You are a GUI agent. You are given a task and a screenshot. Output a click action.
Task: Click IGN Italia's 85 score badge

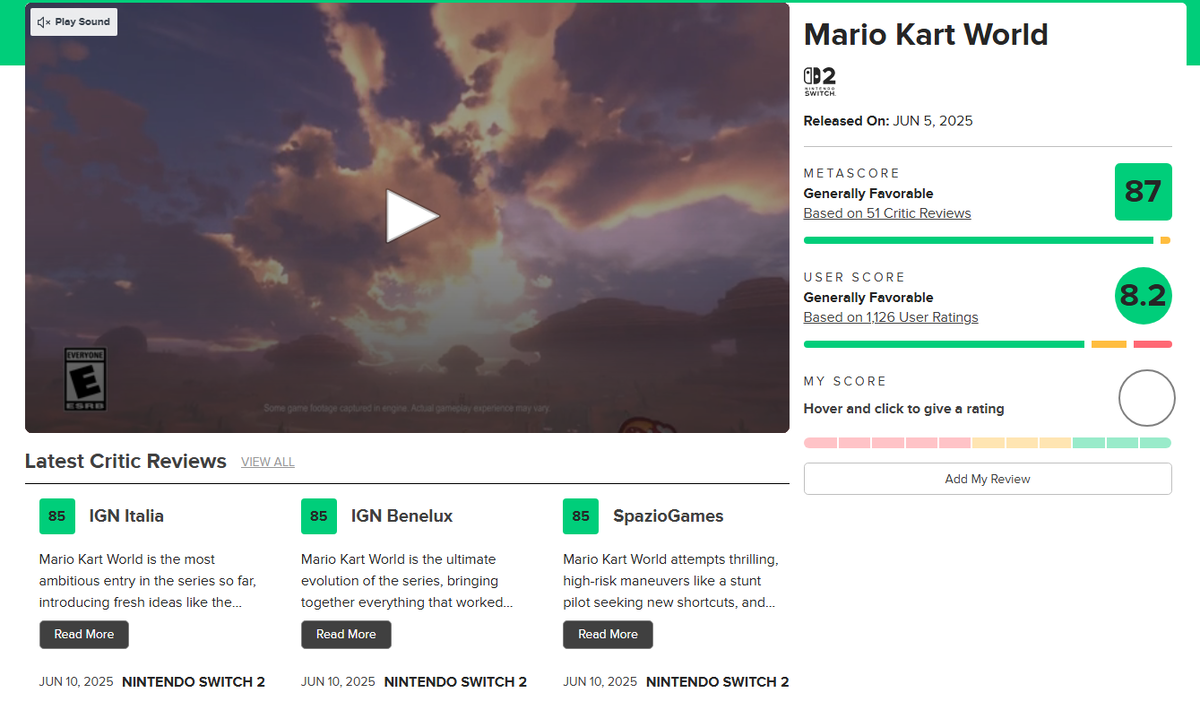click(57, 516)
